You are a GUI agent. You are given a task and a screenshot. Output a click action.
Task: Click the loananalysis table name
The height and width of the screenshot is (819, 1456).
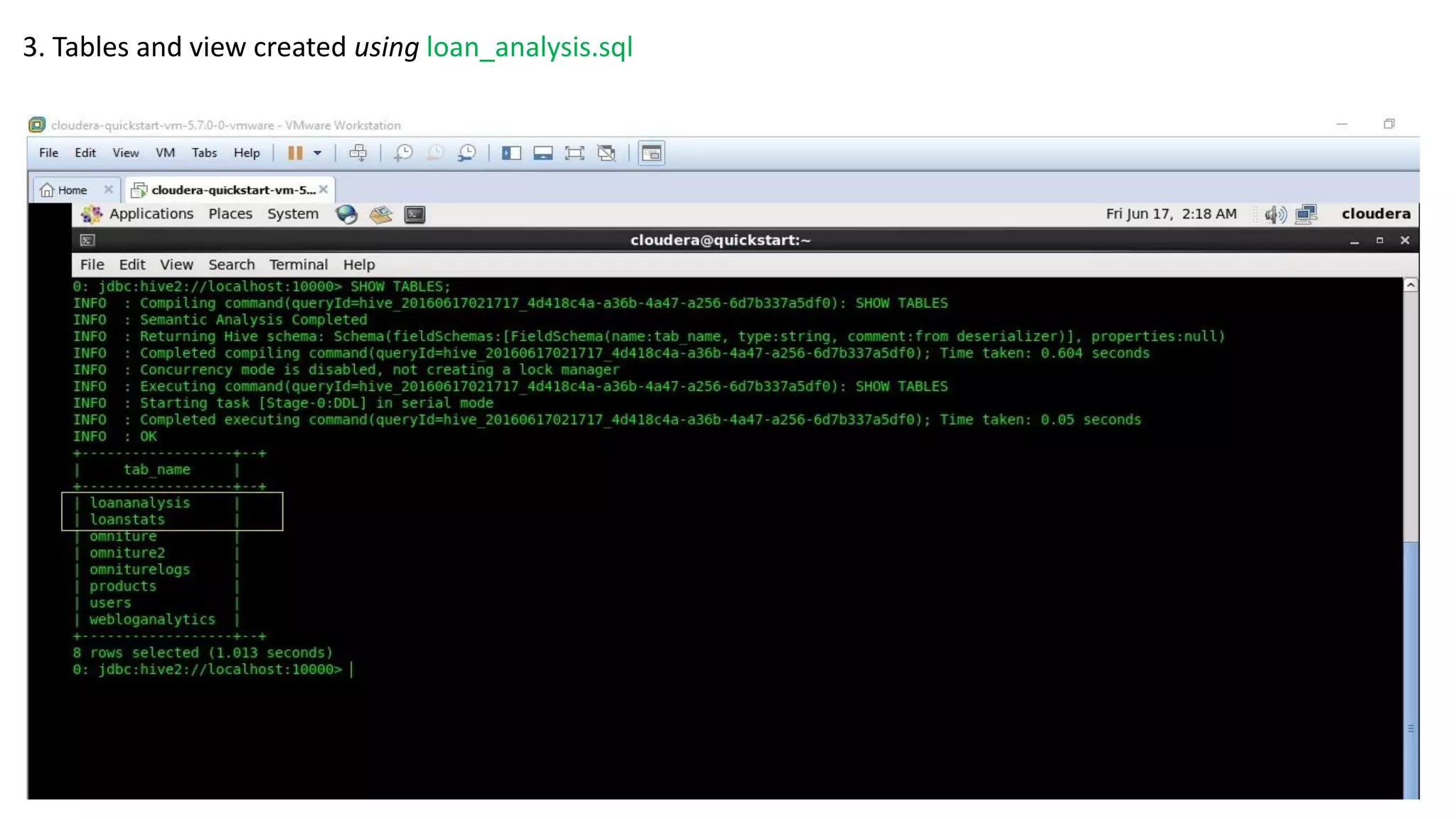(x=140, y=503)
